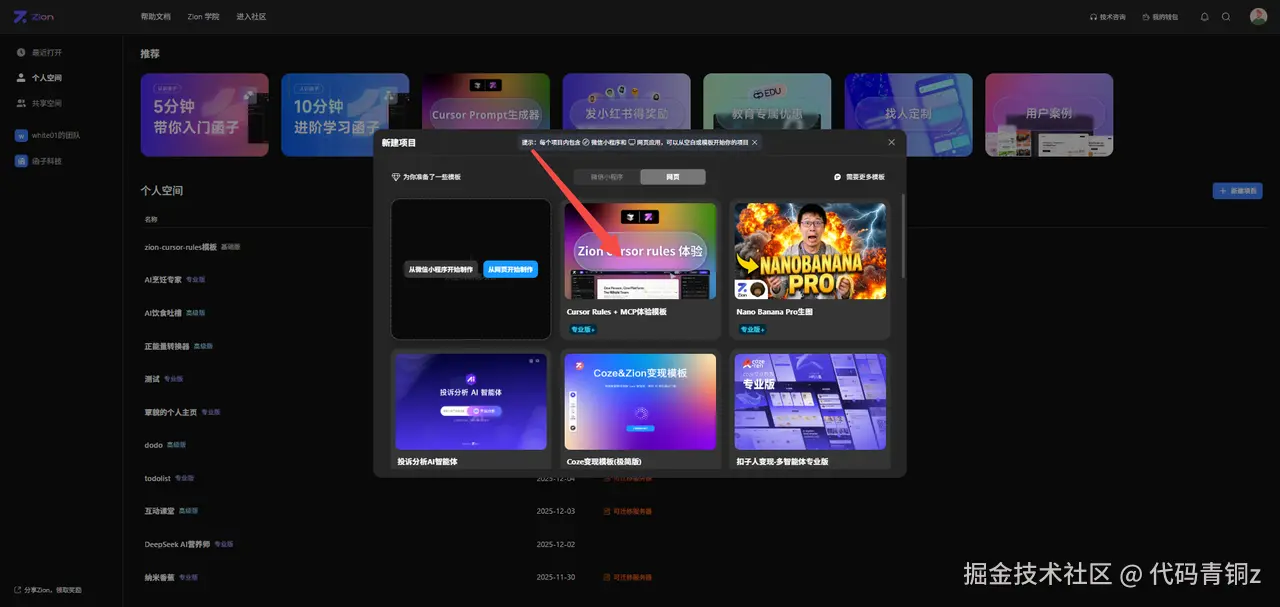Open Cursor Rules + MCP体验模板 thumbnail
The image size is (1280, 607).
pos(640,251)
